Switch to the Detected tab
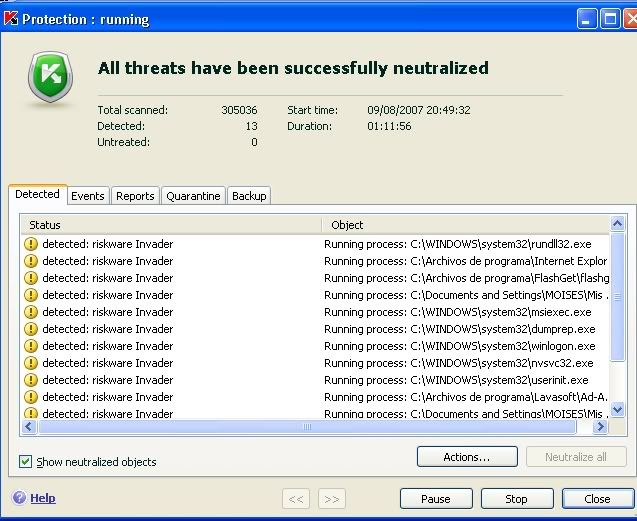 pyautogui.click(x=37, y=194)
